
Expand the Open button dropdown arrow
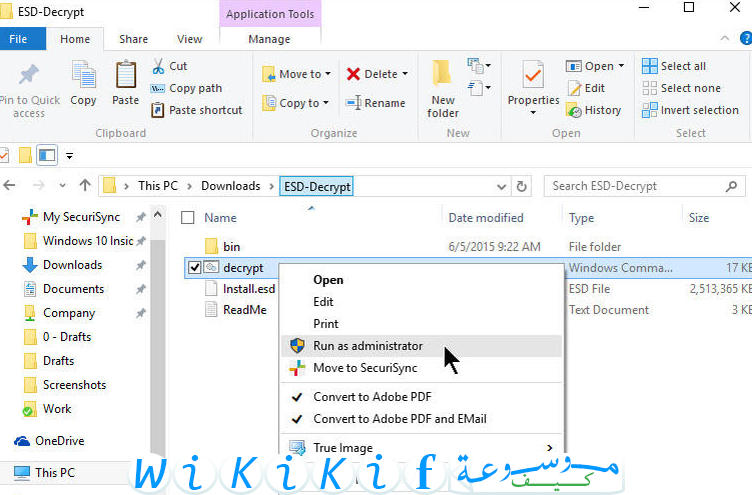pyautogui.click(x=621, y=65)
